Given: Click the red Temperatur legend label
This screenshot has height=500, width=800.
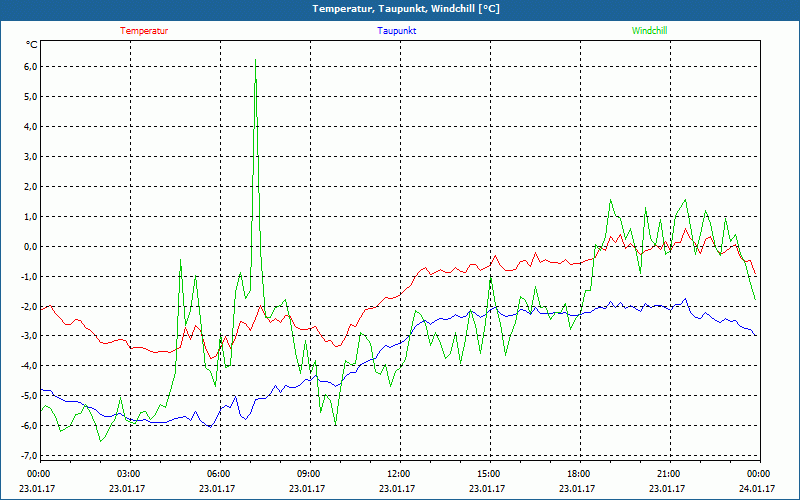Looking at the screenshot, I should (x=144, y=31).
